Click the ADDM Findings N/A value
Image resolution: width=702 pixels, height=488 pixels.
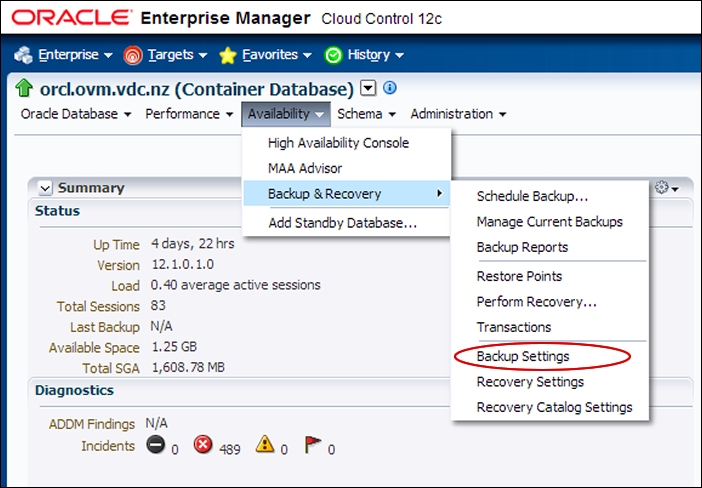click(157, 423)
